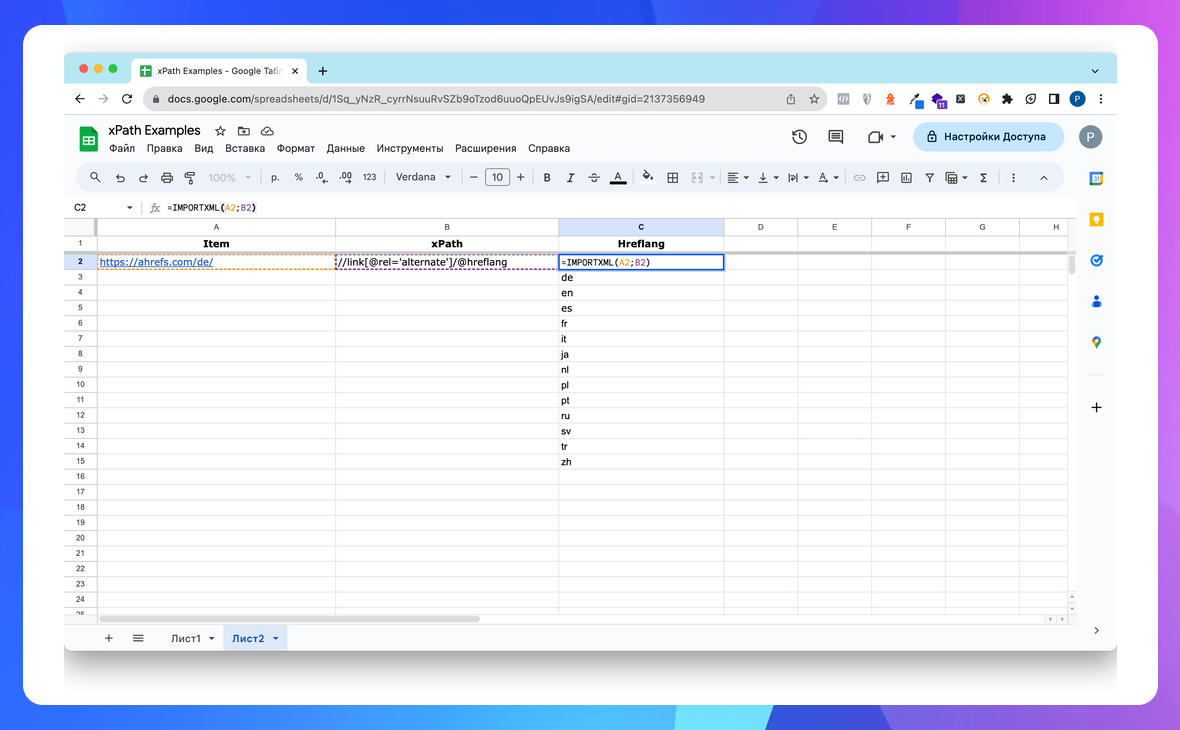Open the Вставка menu
This screenshot has width=1180, height=730.
point(245,148)
